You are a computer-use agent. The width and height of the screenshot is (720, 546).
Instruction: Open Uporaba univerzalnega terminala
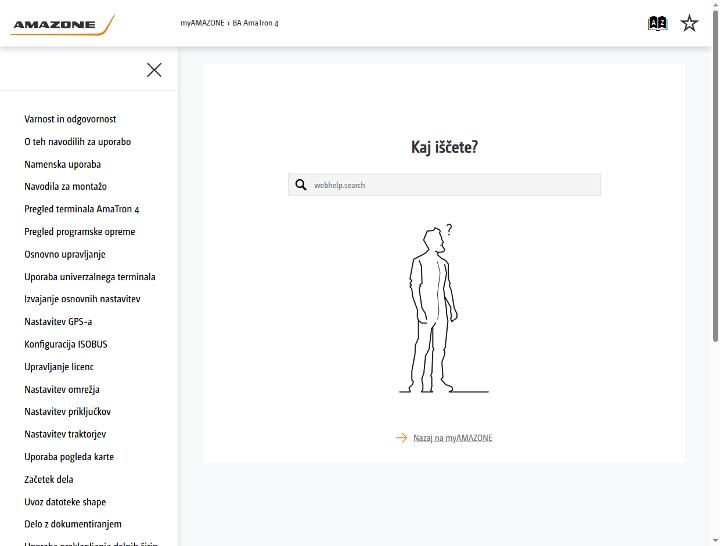[90, 277]
